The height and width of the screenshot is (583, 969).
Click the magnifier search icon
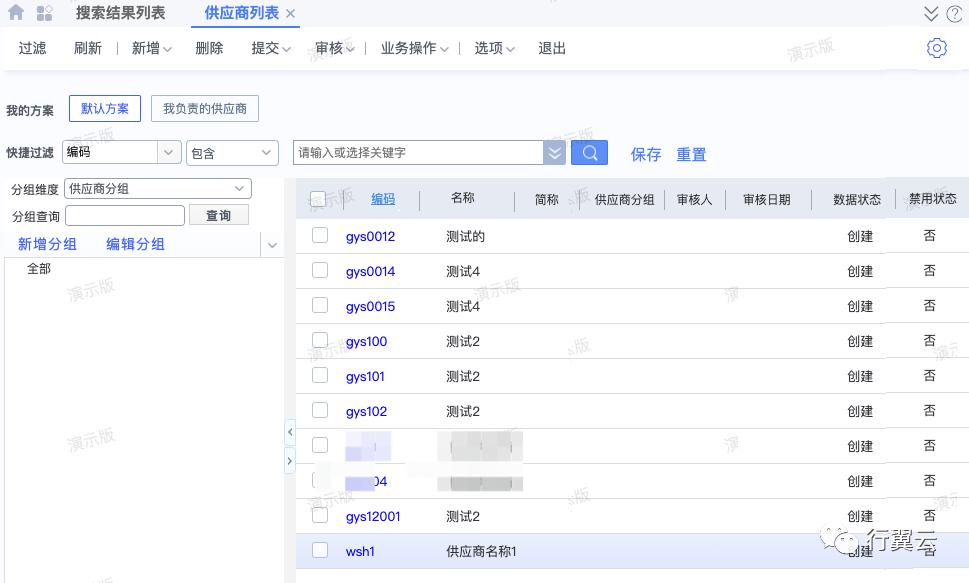coord(588,152)
